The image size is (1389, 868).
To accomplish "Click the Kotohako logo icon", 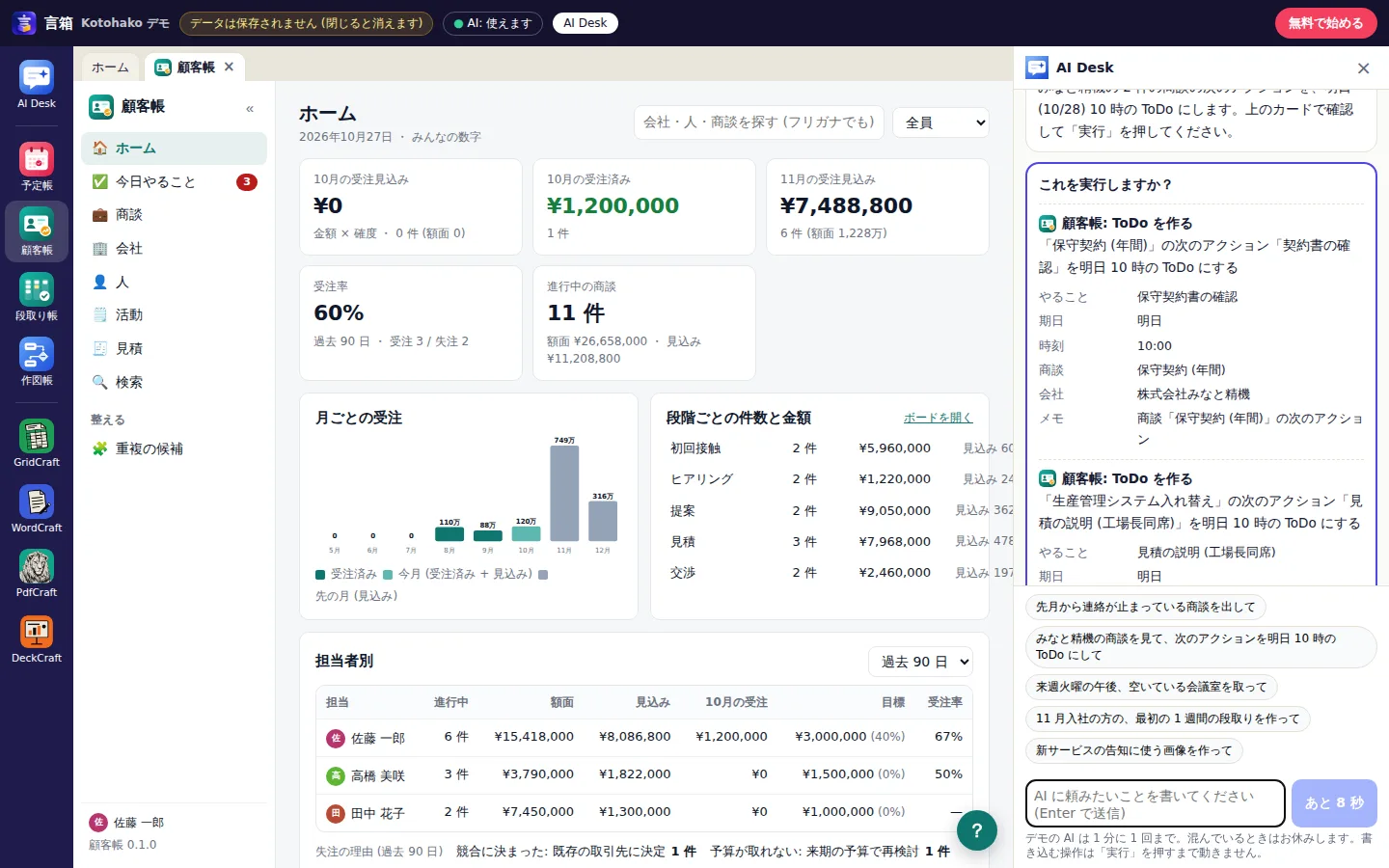I will coord(24,23).
